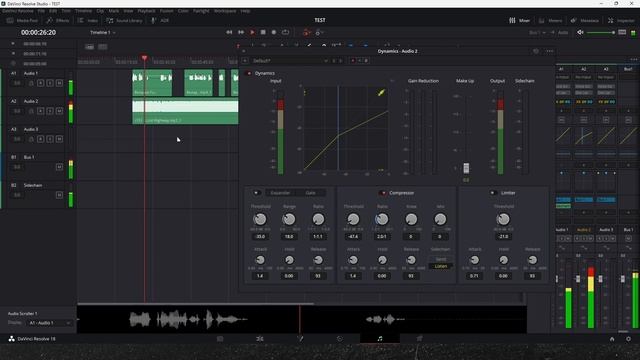Open Dynamics window options menu (three dots)
This screenshot has height=360, width=640.
[x=549, y=51]
